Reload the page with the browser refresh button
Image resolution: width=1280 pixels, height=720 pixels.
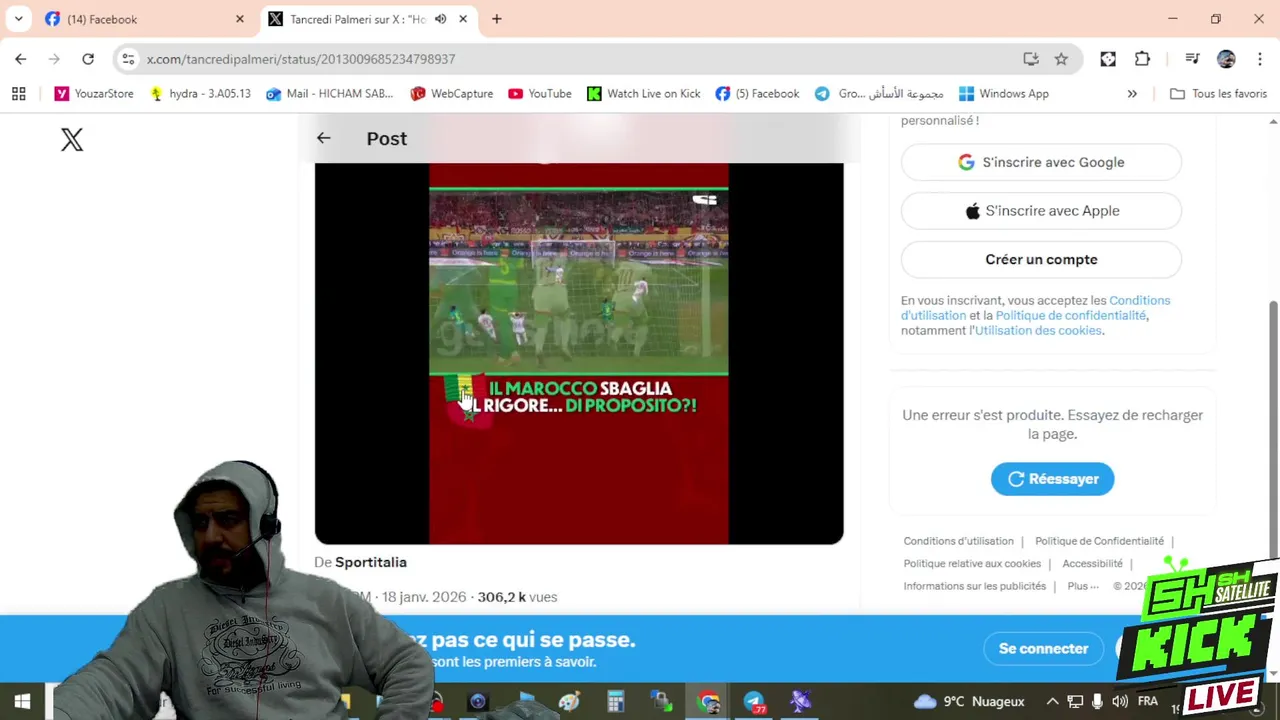[x=88, y=59]
